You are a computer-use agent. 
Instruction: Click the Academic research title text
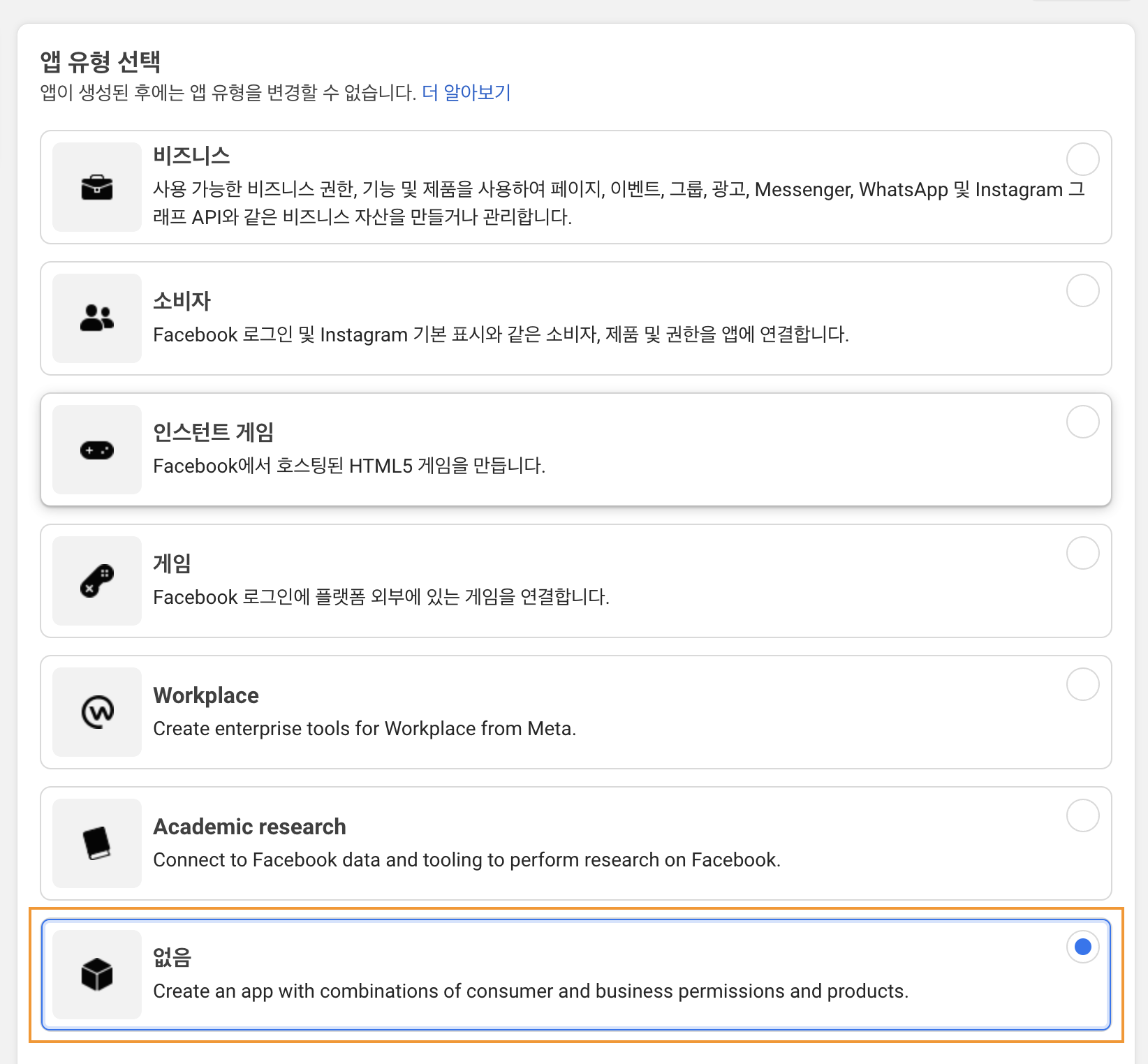(x=249, y=827)
